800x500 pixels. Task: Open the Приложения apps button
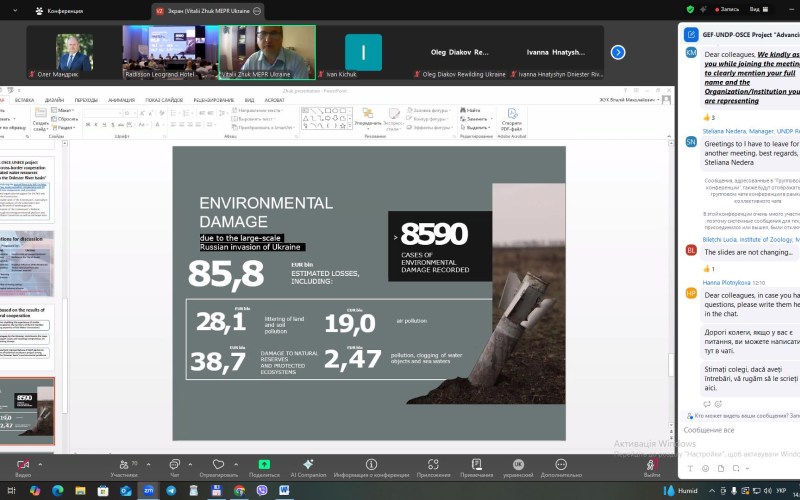click(x=433, y=467)
